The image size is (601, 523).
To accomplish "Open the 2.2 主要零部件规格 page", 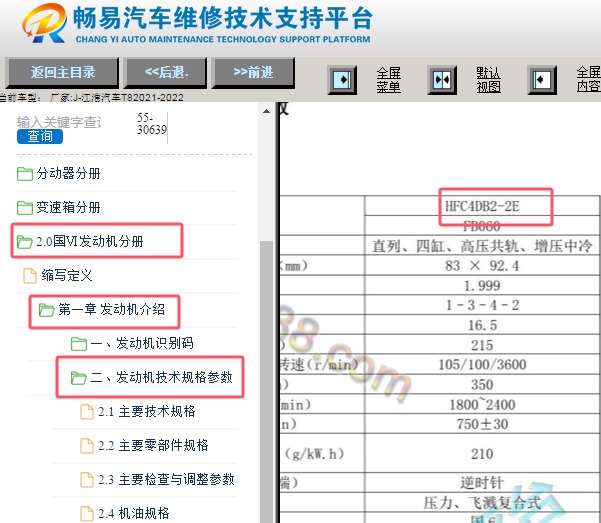I will click(x=153, y=446).
